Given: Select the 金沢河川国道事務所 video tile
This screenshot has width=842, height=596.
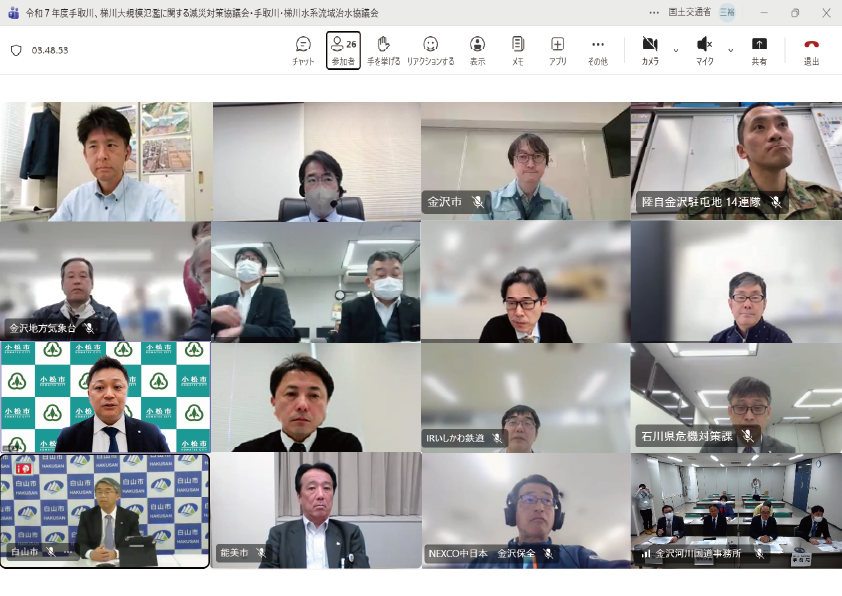Looking at the screenshot, I should click(735, 510).
